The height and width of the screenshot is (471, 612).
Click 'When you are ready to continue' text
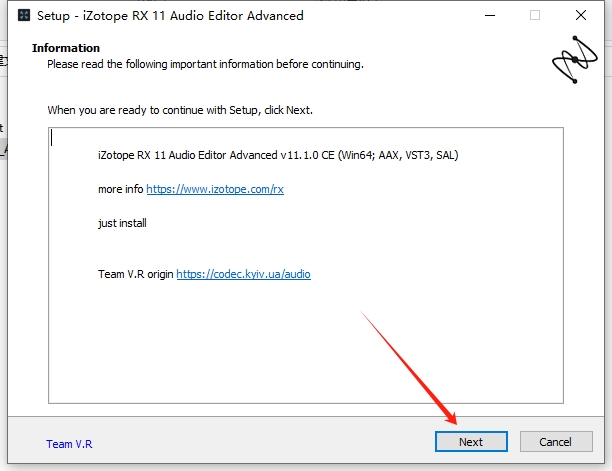tap(180, 110)
